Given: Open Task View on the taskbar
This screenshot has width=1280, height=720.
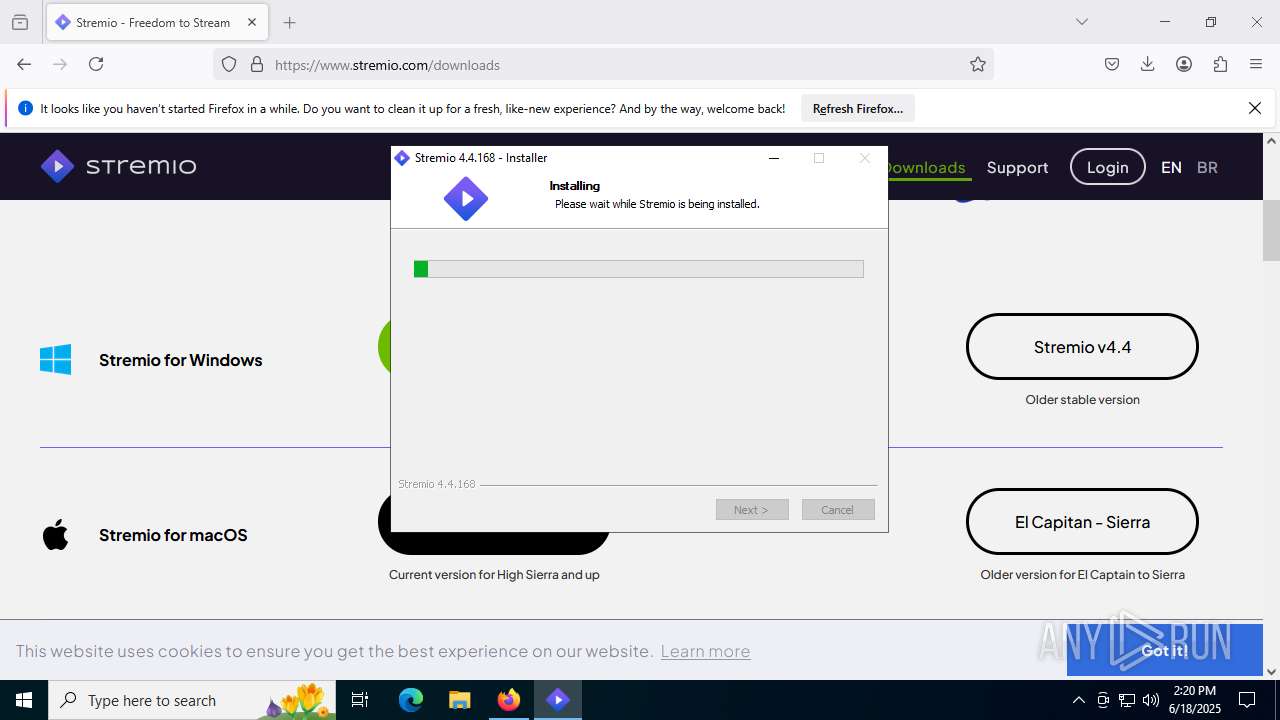Looking at the screenshot, I should (x=360, y=700).
